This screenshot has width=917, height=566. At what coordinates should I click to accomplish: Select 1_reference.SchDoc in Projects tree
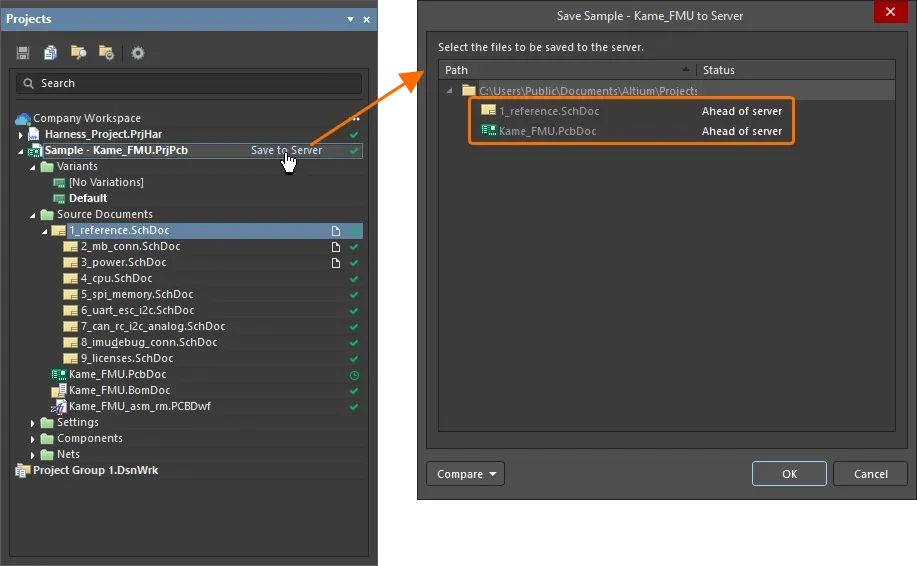119,230
